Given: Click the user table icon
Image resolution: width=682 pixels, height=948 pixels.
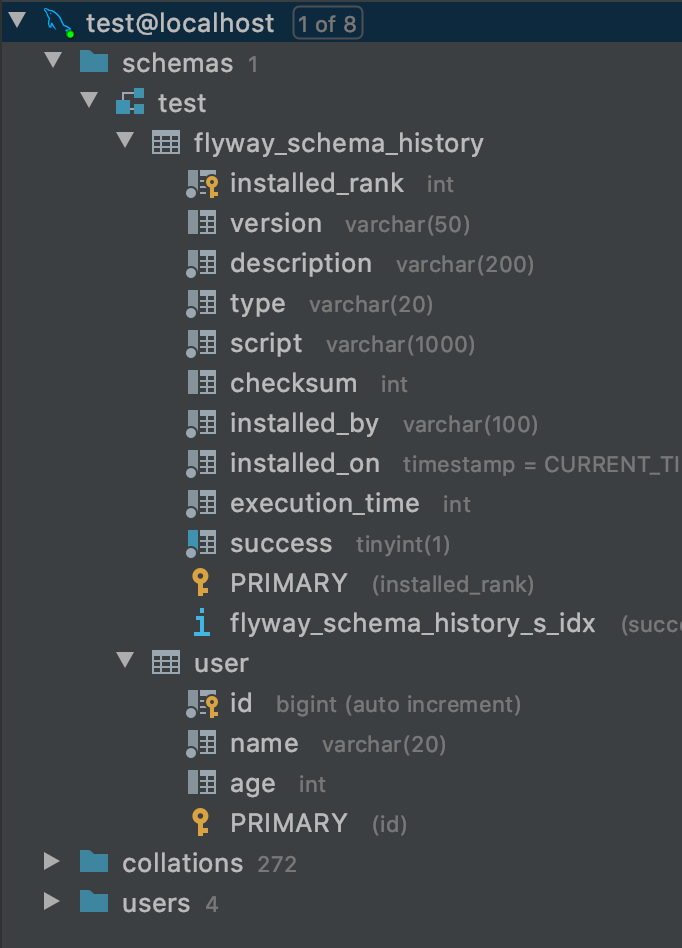Looking at the screenshot, I should click(x=165, y=662).
